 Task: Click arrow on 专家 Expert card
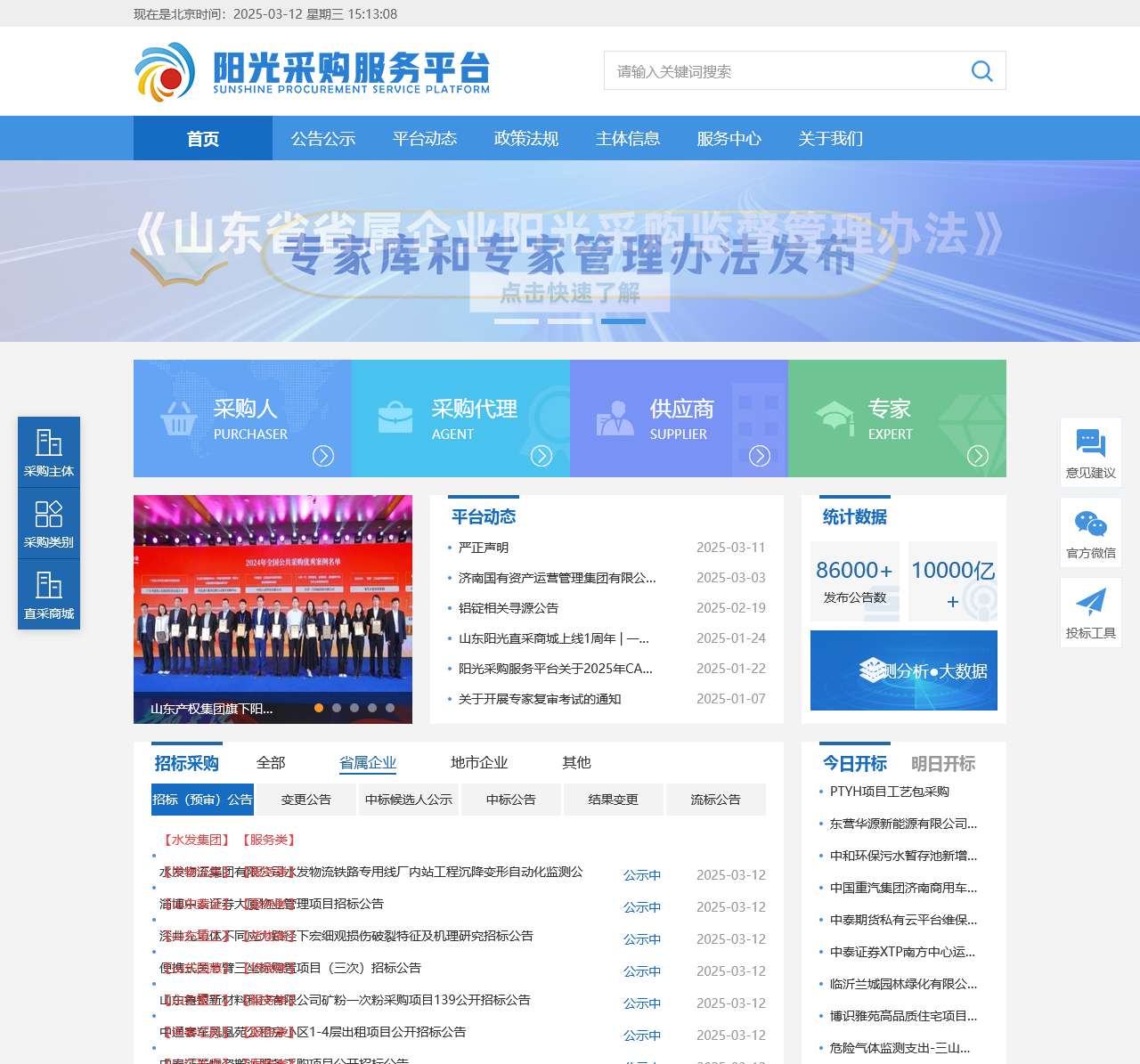tap(978, 456)
